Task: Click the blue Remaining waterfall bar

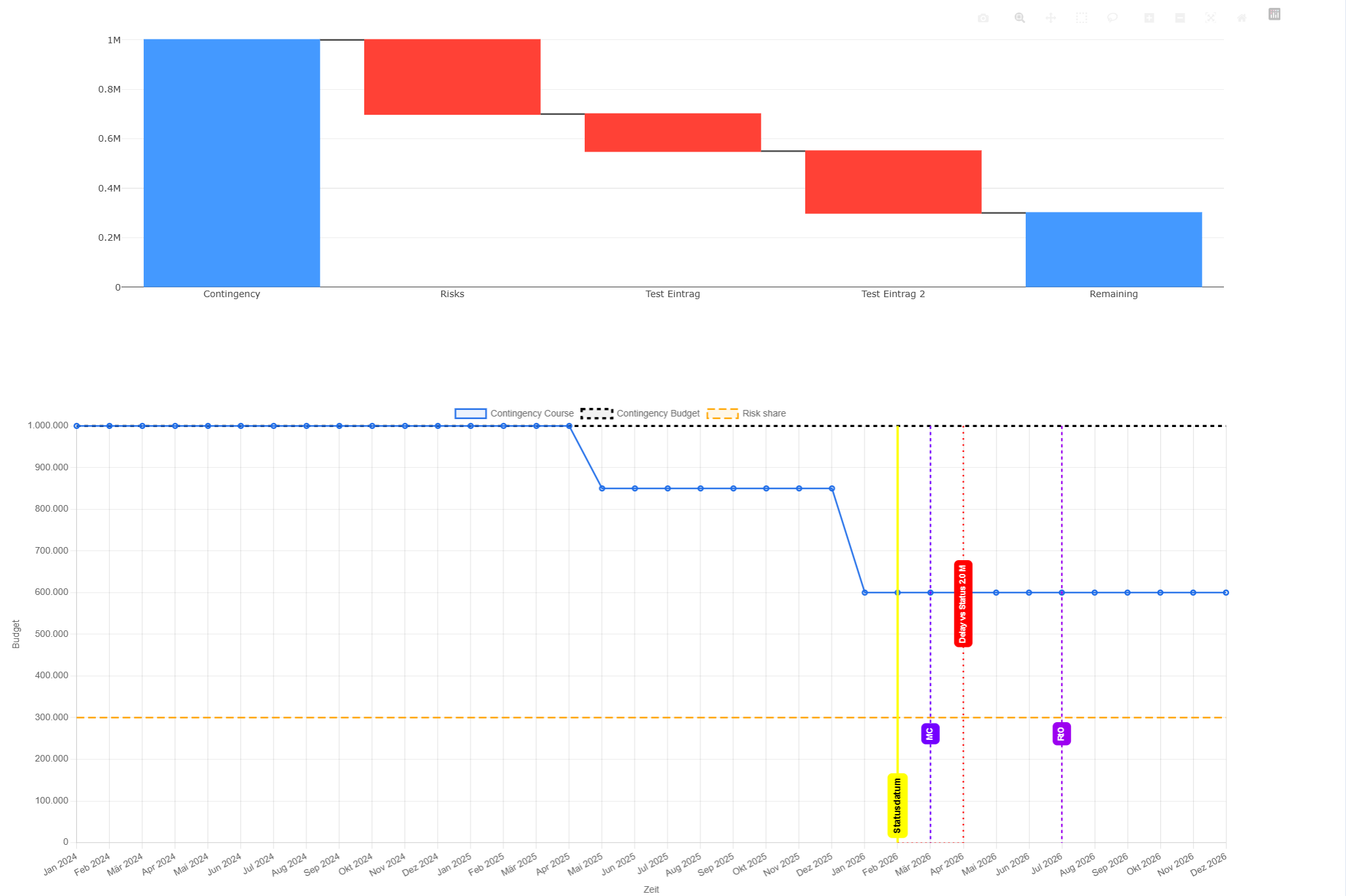Action: click(1114, 249)
